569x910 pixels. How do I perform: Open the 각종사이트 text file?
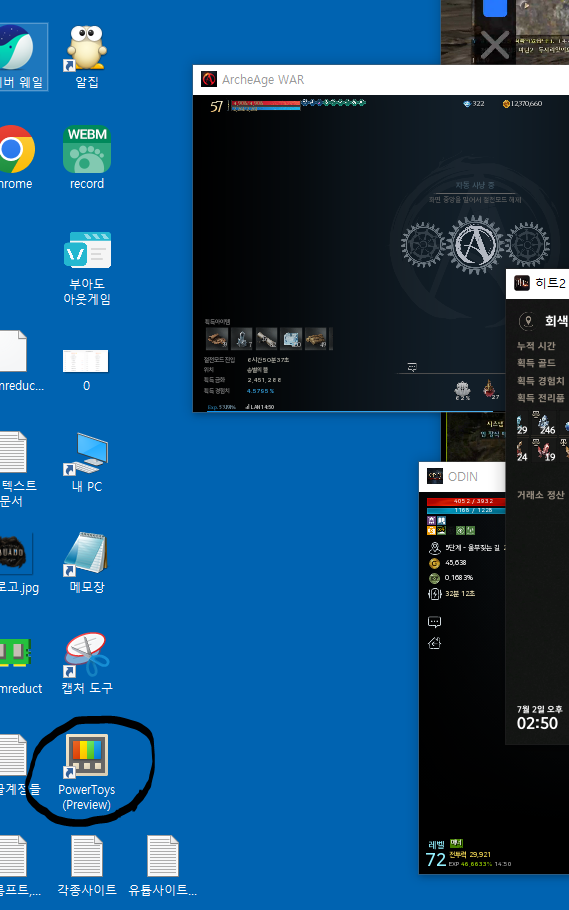(x=87, y=866)
